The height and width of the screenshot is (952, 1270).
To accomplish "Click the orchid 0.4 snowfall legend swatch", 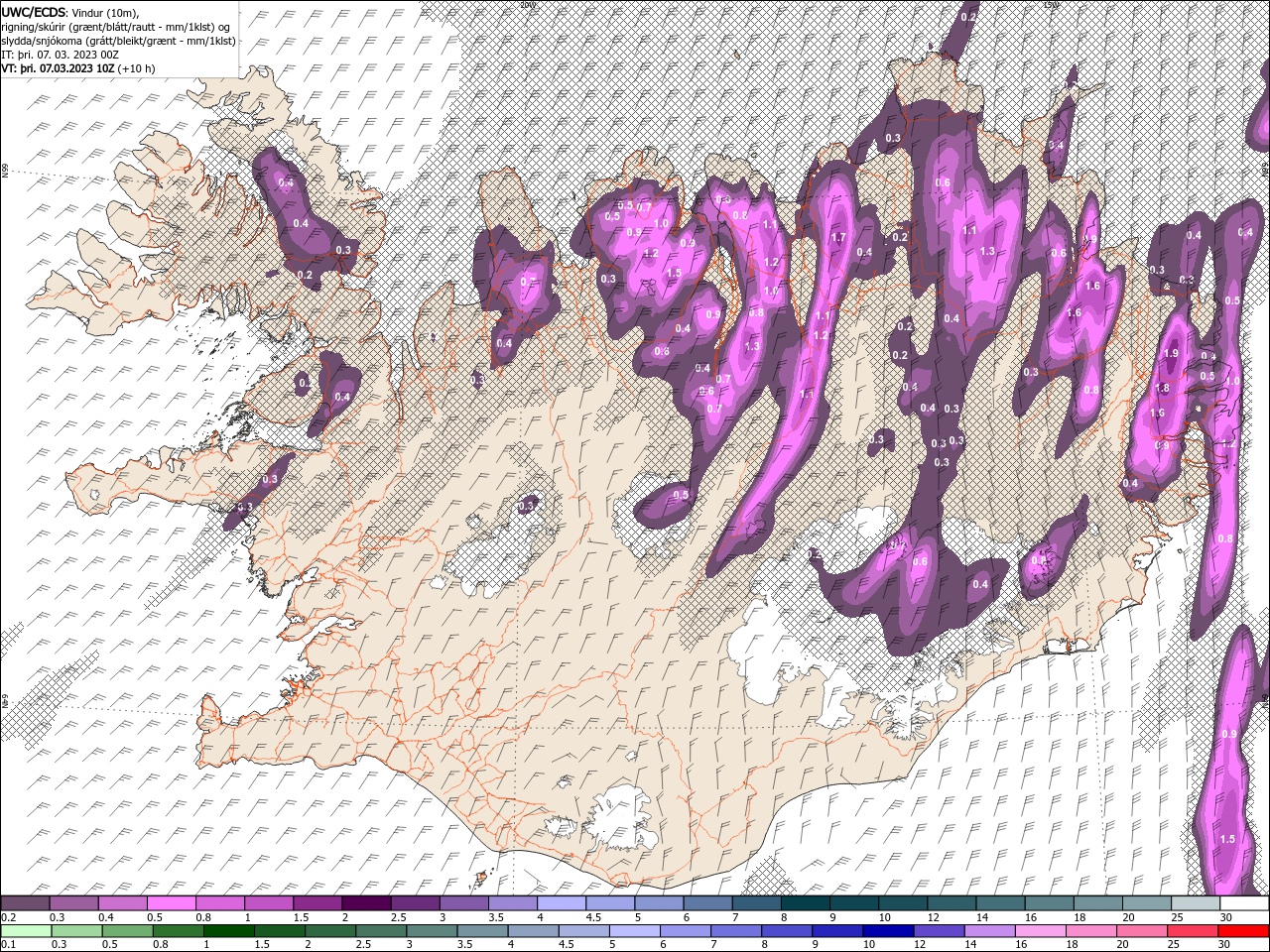I will point(122,903).
